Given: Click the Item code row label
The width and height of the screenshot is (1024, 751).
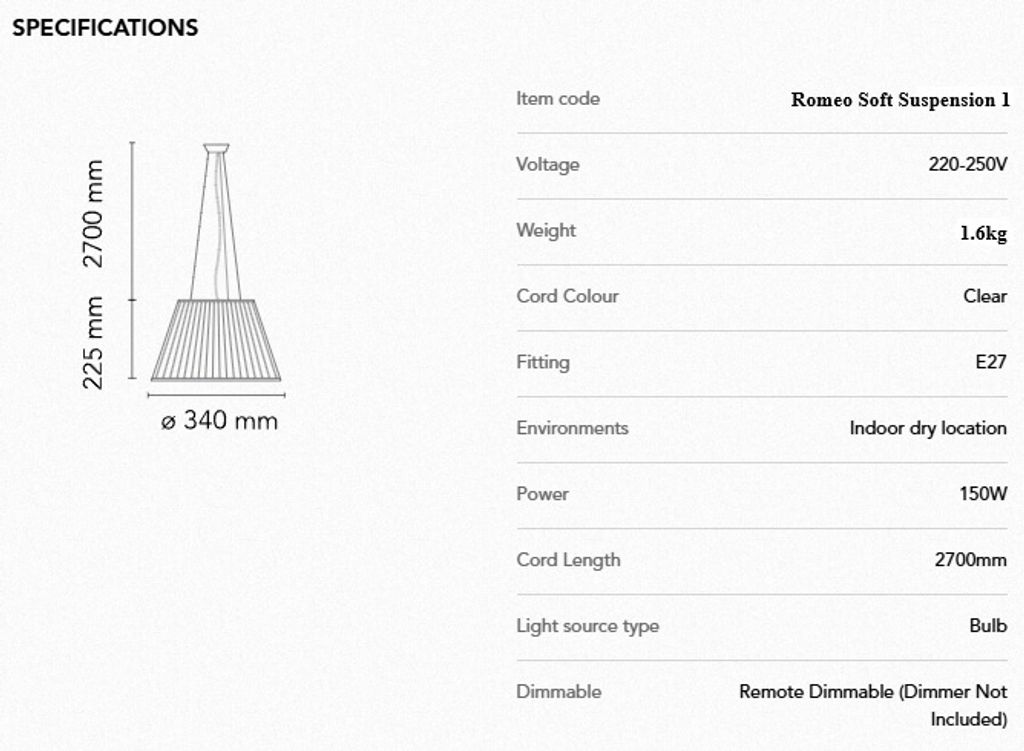Looking at the screenshot, I should point(558,98).
